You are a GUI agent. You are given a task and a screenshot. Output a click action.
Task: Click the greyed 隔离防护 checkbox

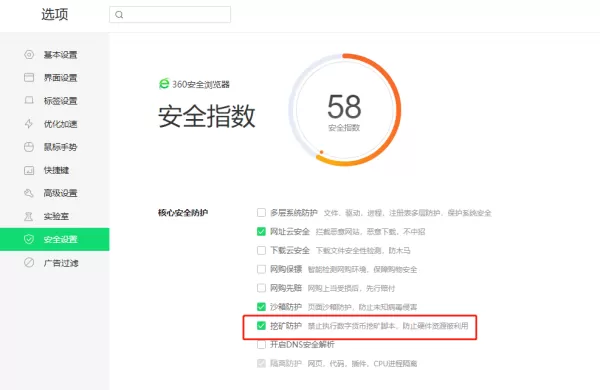tap(261, 363)
